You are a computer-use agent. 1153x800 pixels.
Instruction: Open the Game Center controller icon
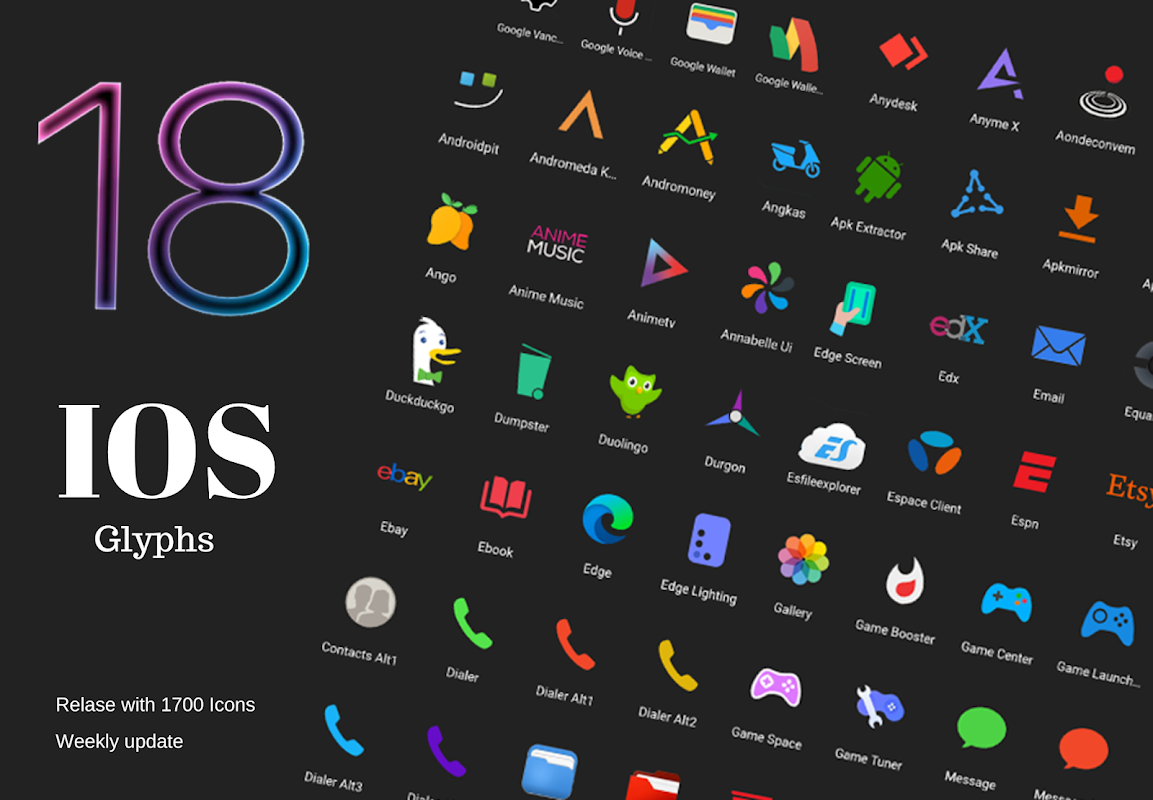tap(1006, 602)
